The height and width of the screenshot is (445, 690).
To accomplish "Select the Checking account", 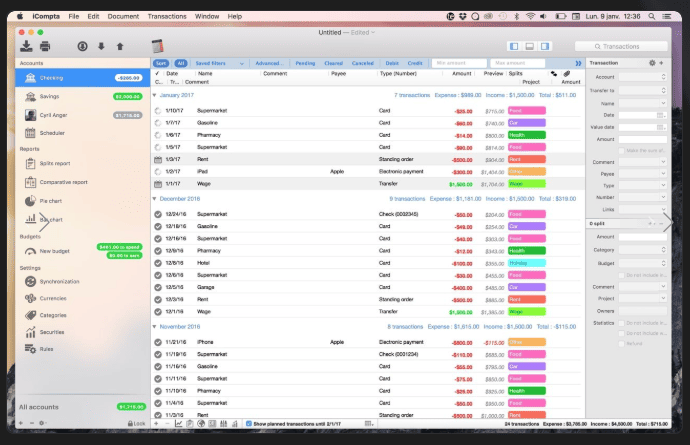I will [x=83, y=78].
